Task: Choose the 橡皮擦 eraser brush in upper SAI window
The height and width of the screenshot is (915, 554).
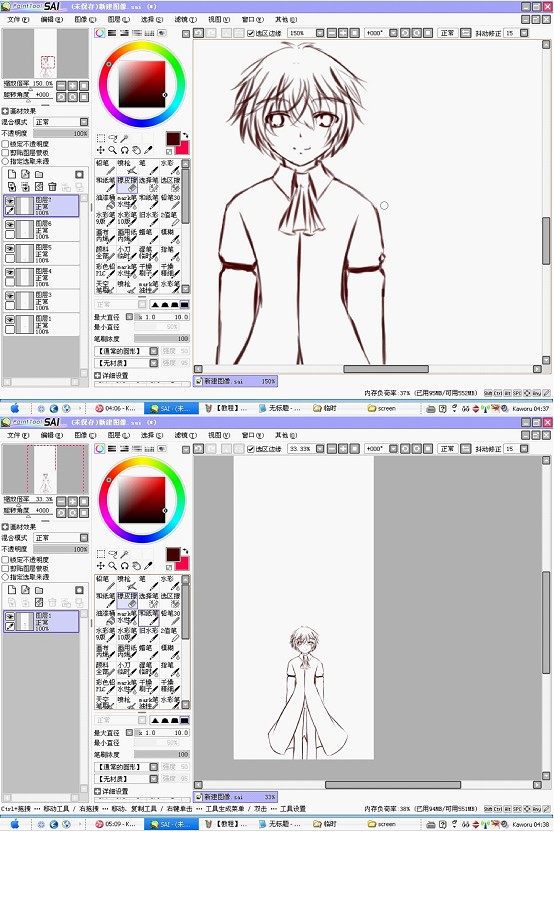Action: coord(127,185)
